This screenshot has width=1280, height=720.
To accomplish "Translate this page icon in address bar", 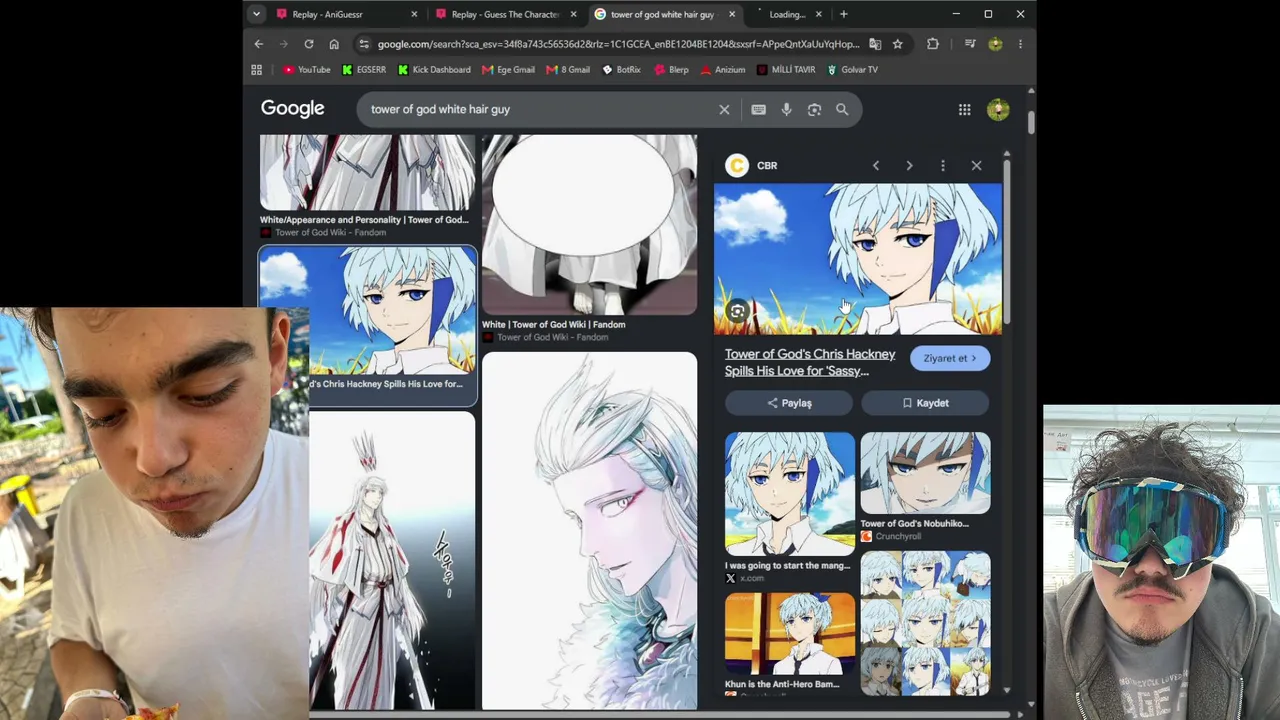I will (875, 44).
